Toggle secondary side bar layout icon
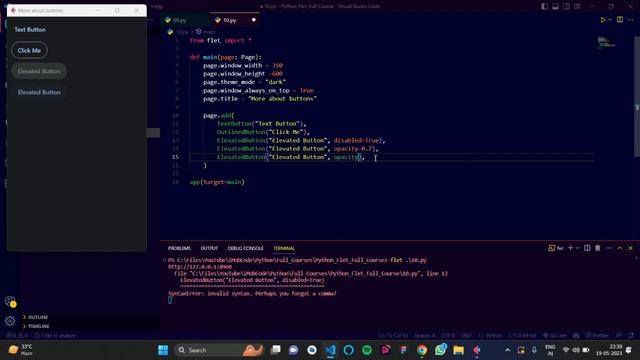The height and width of the screenshot is (360, 640). (x=567, y=7)
